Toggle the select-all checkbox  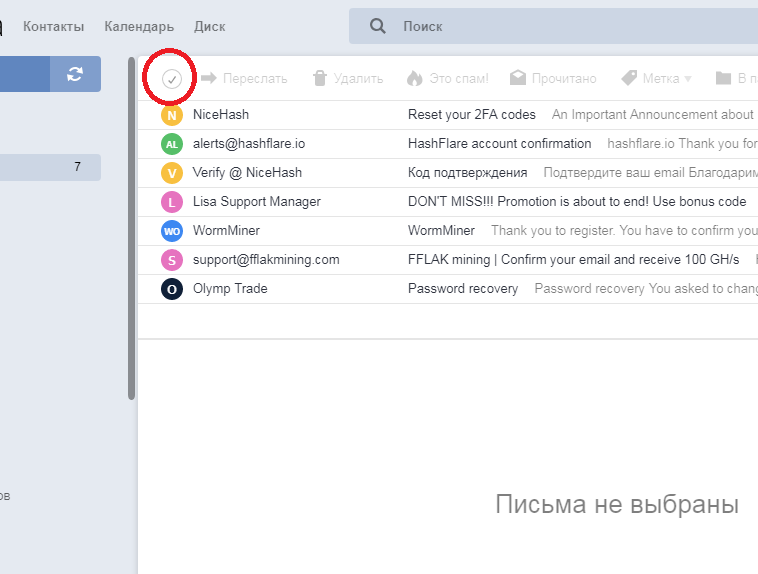172,79
